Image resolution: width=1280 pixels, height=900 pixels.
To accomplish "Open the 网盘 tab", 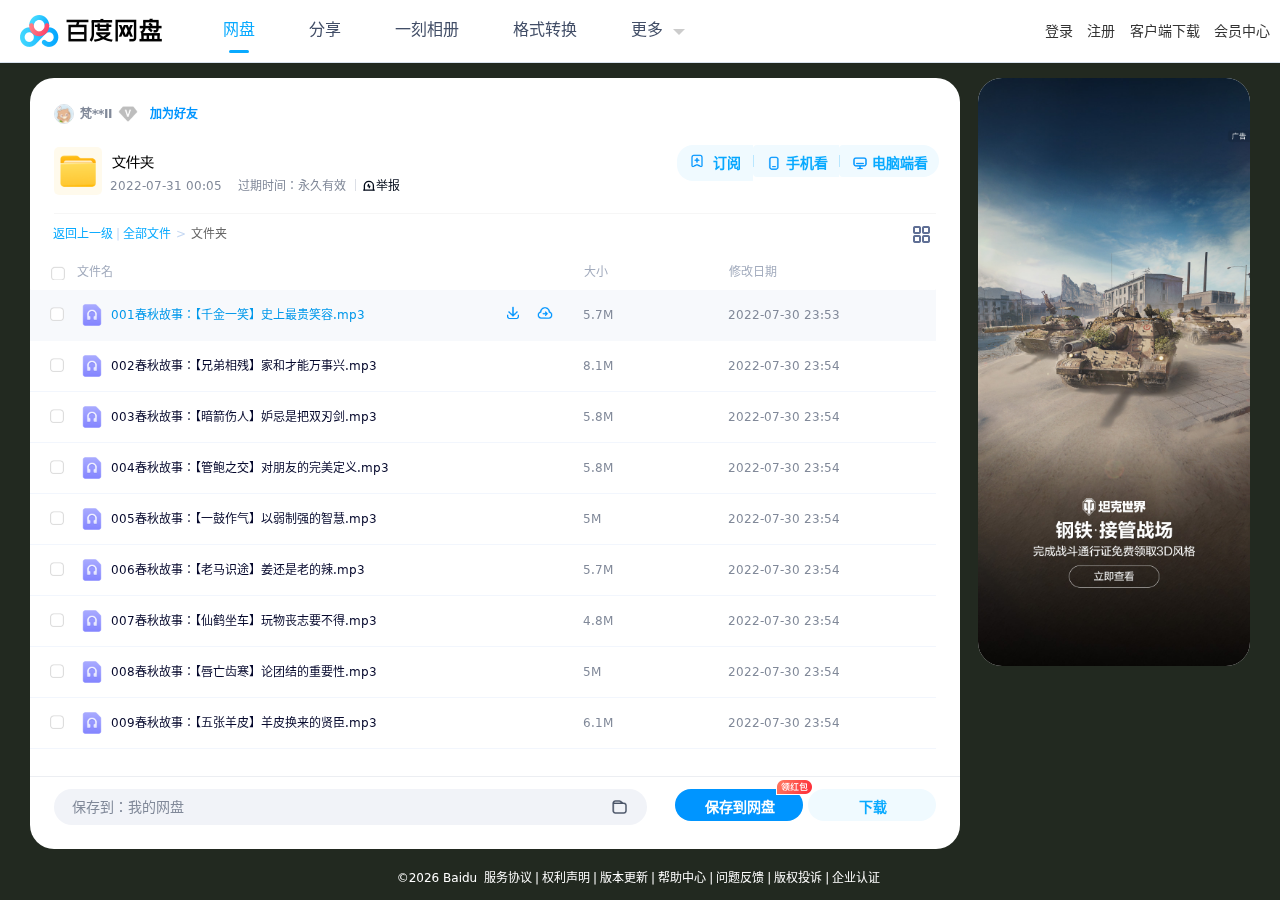I will pyautogui.click(x=239, y=30).
